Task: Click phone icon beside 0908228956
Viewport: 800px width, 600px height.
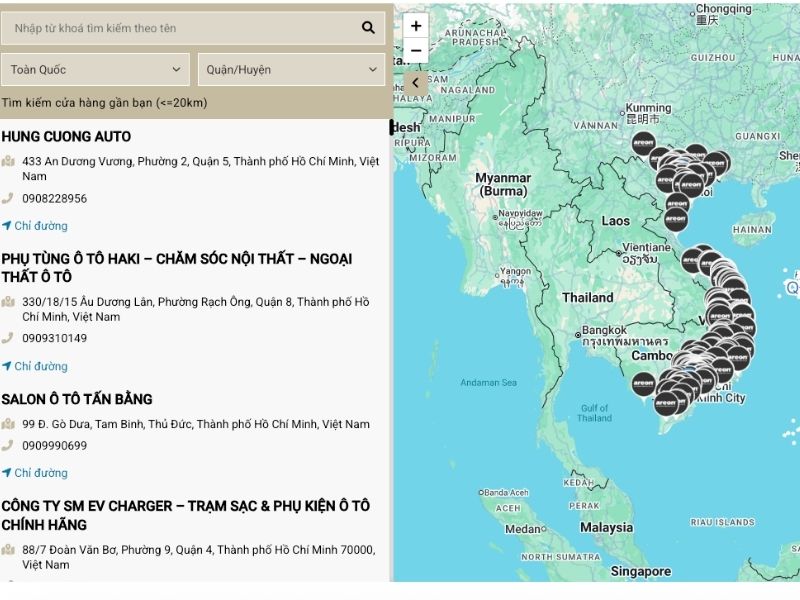Action: tap(8, 198)
